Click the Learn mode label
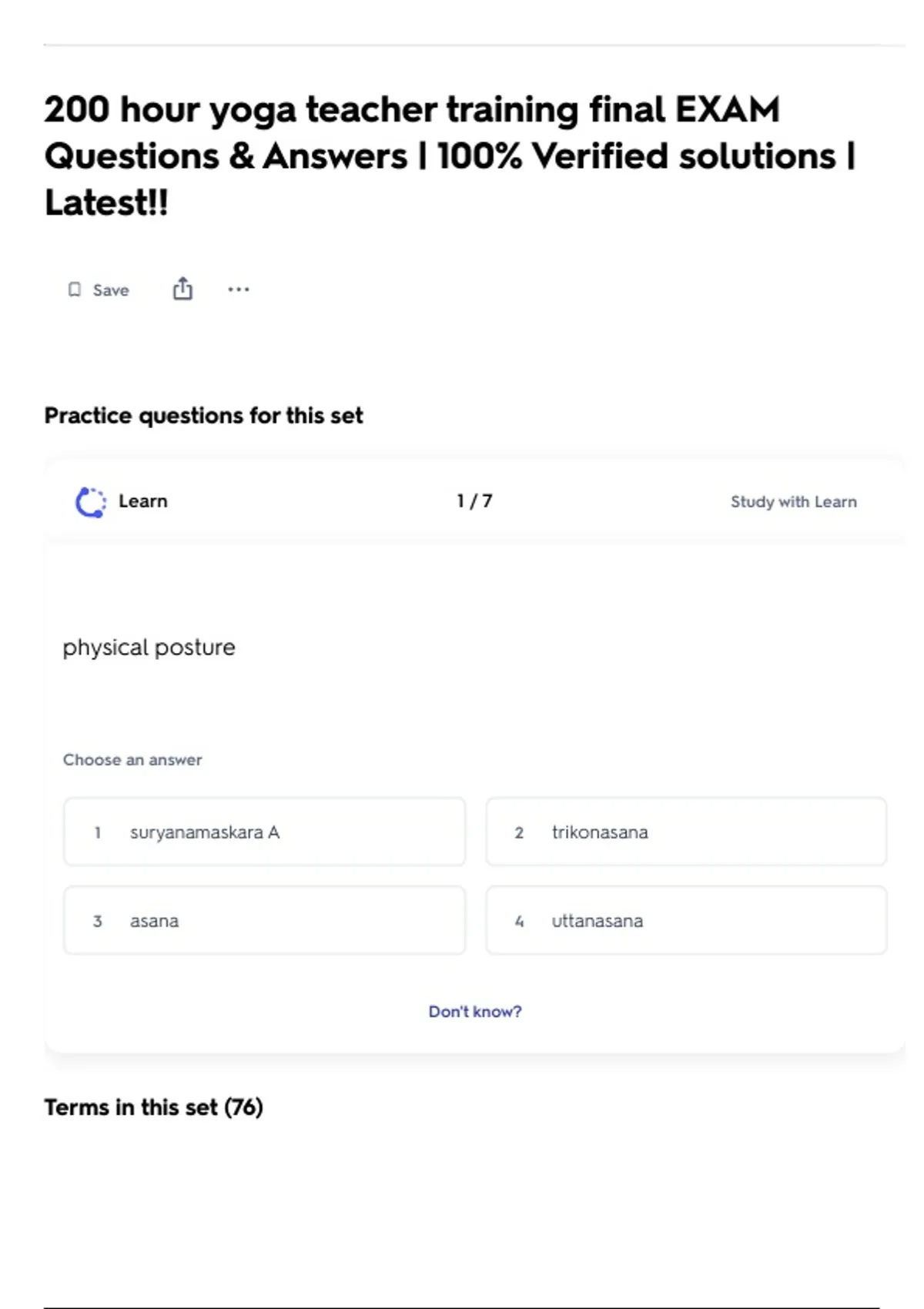 (142, 501)
